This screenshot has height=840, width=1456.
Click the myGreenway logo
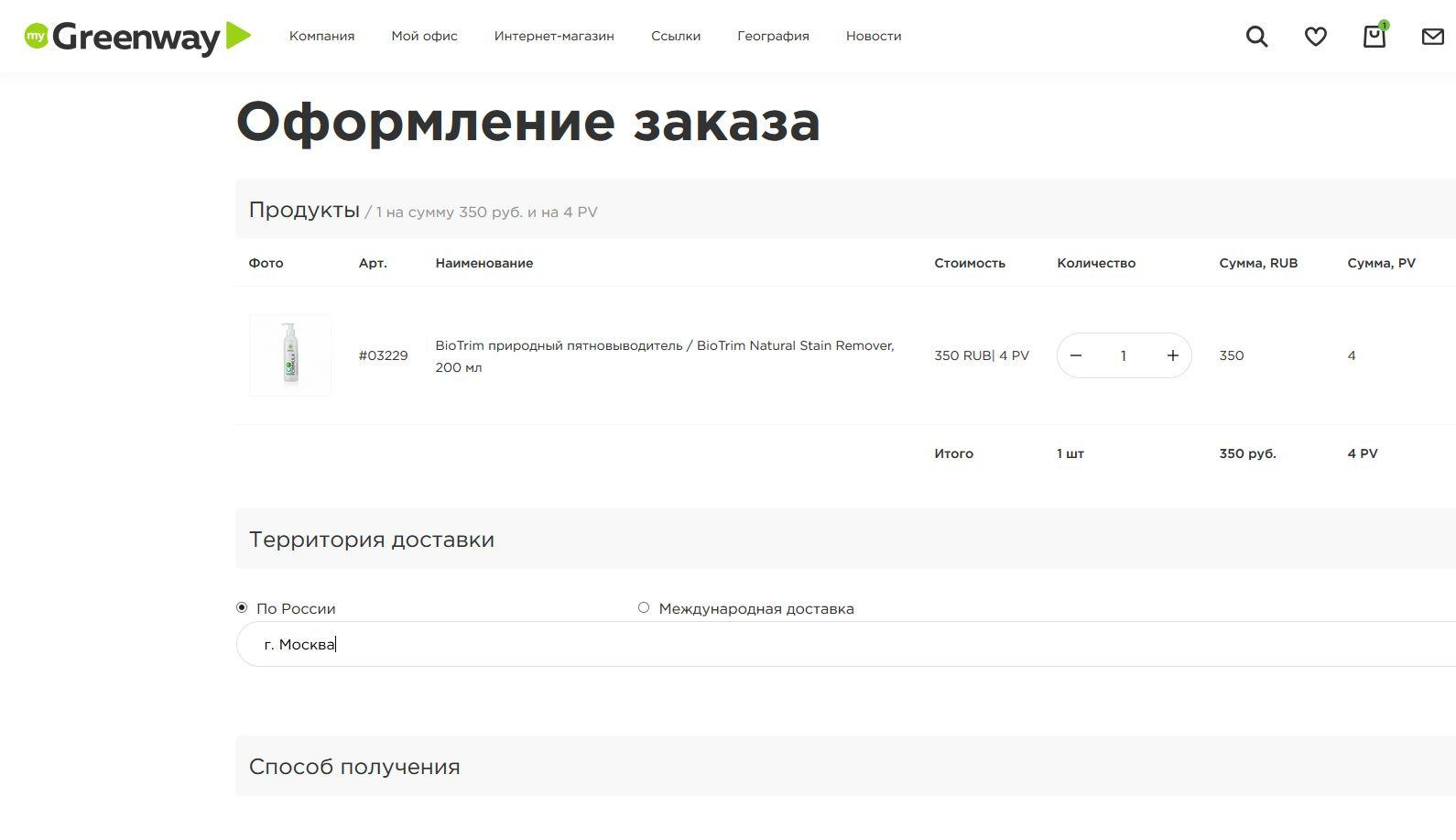click(x=137, y=37)
